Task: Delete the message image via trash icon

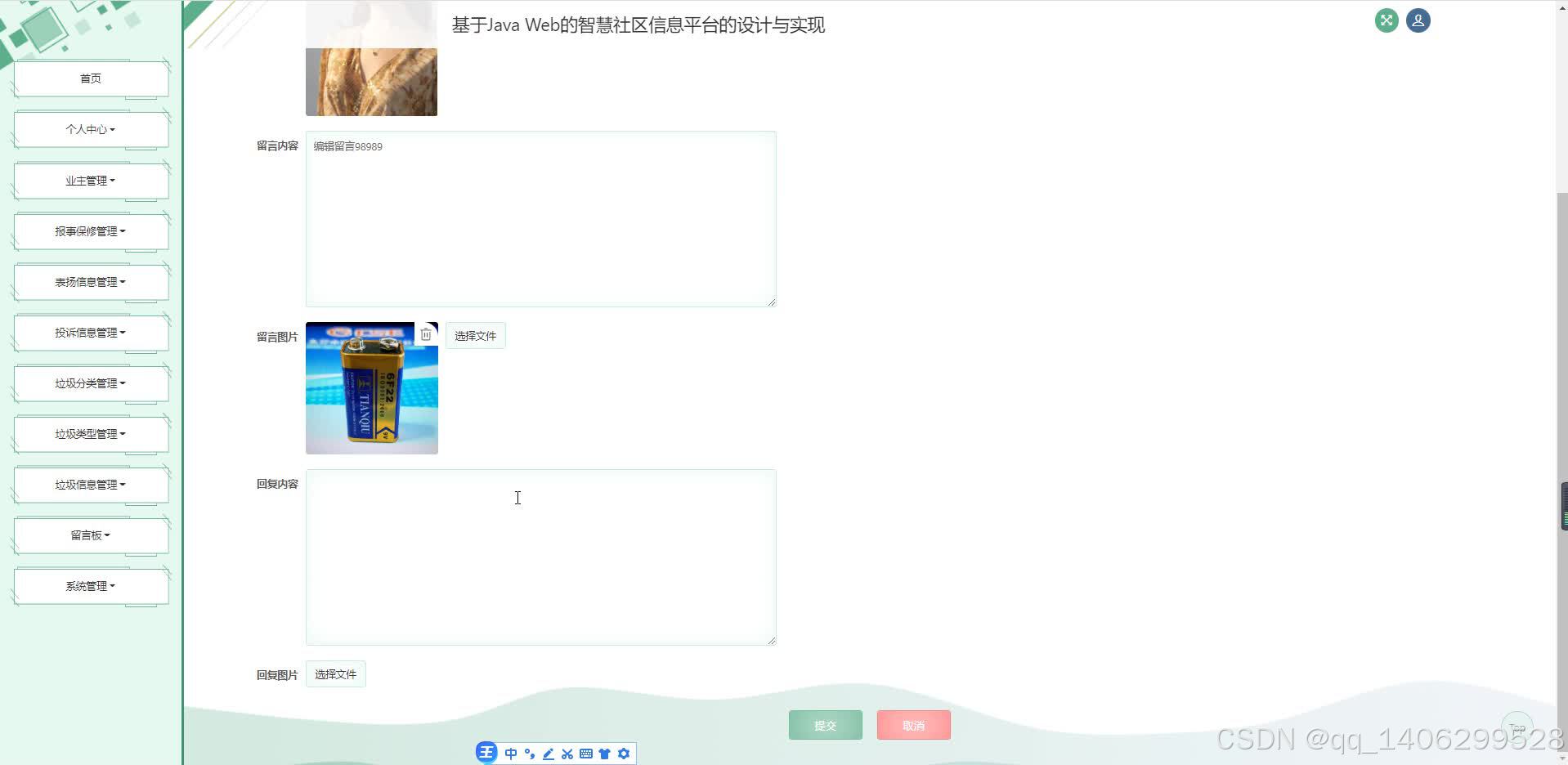Action: 426,333
